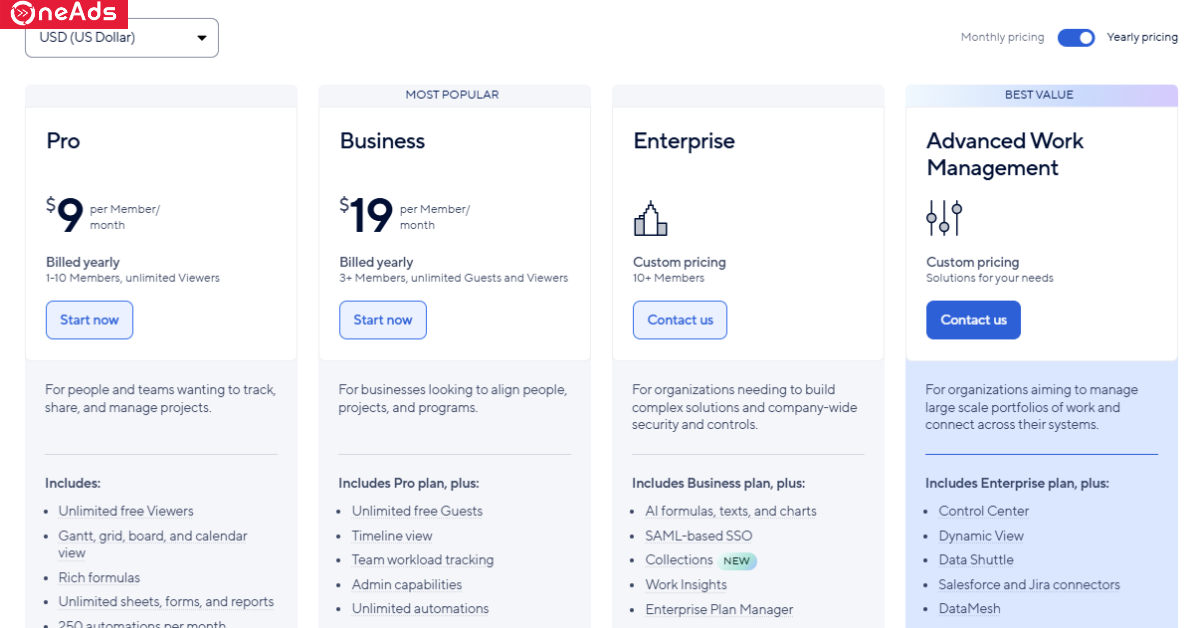The height and width of the screenshot is (628, 1200).
Task: Open the Data Shuttle feature link
Action: point(975,560)
